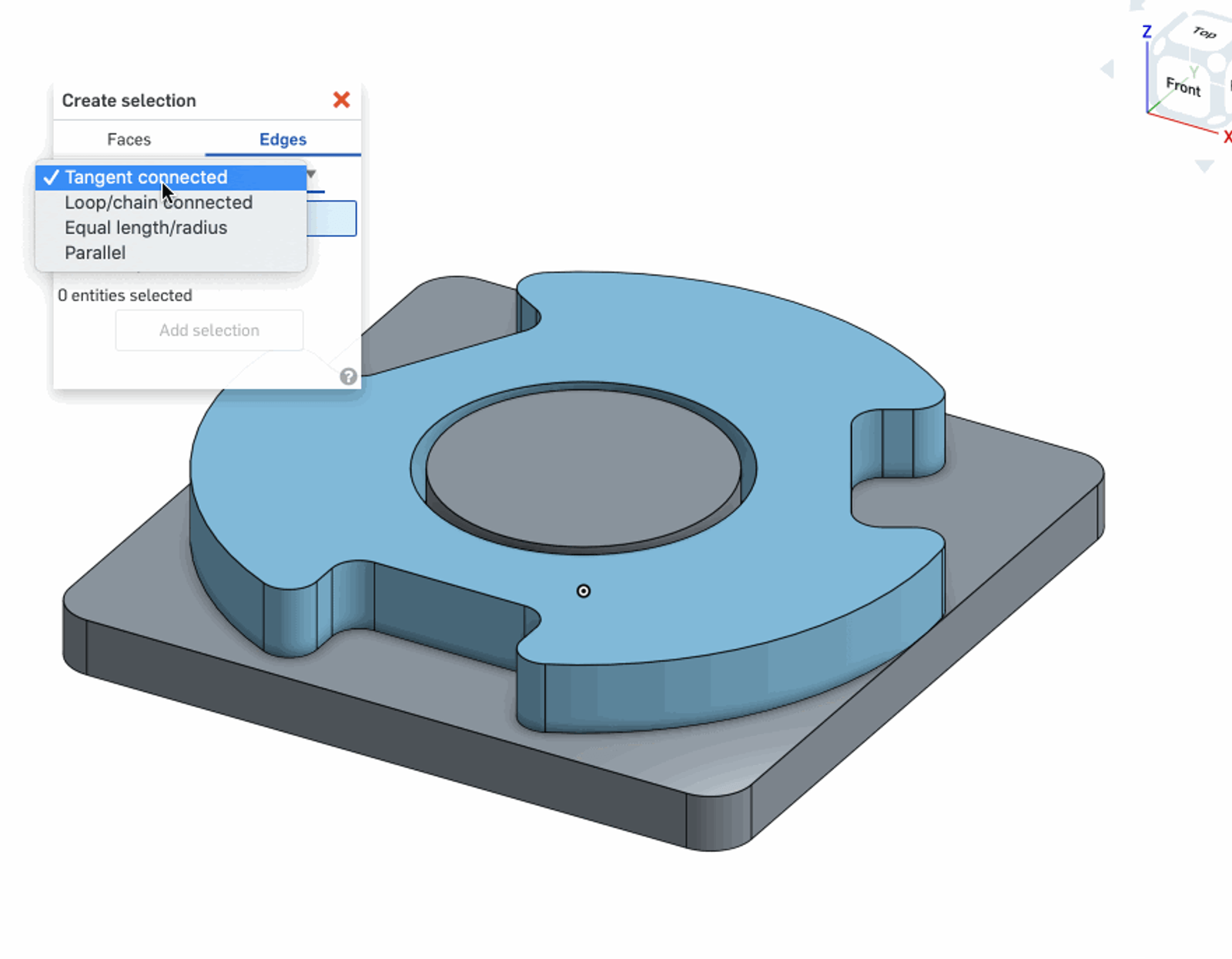
Task: Click the green Y axis label
Action: click(1193, 71)
